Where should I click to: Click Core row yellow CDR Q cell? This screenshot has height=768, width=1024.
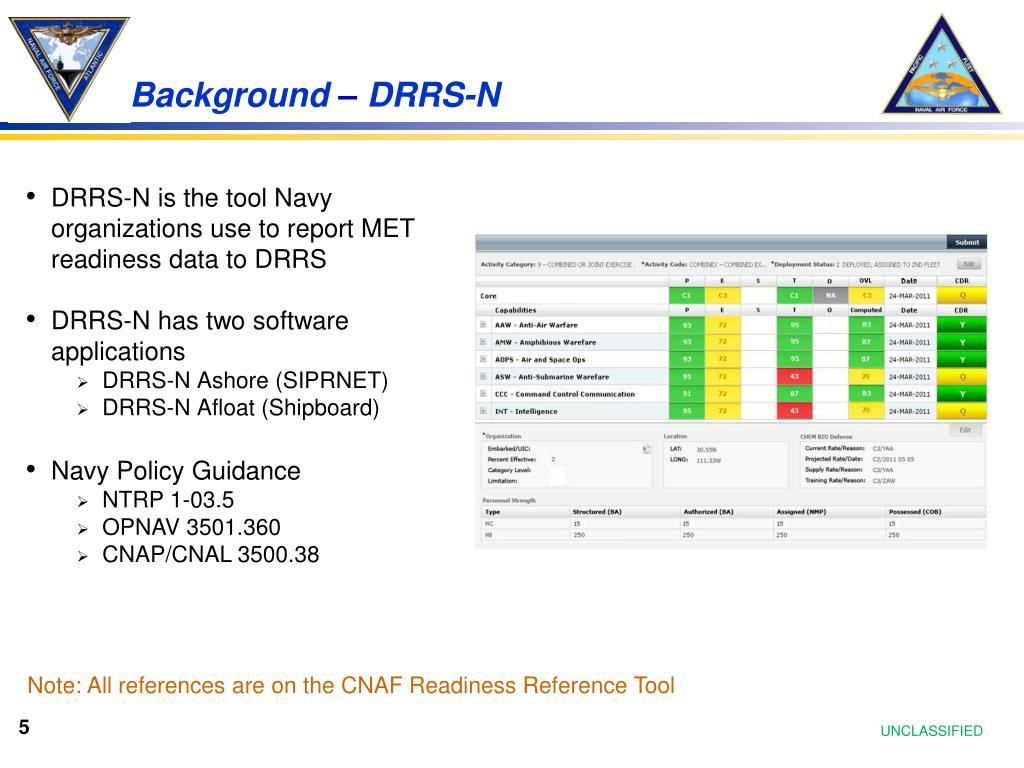[x=962, y=296]
